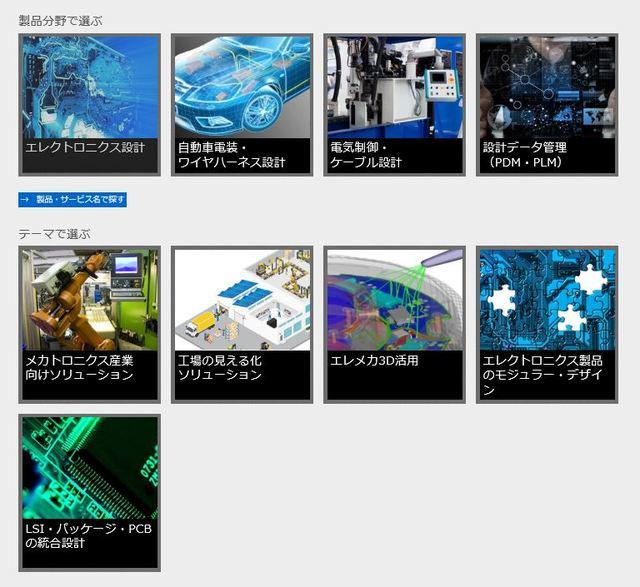Image resolution: width=640 pixels, height=587 pixels.
Task: Open the LSI・パッケージ・PCBの統合設計 chip image
Action: tap(90, 468)
